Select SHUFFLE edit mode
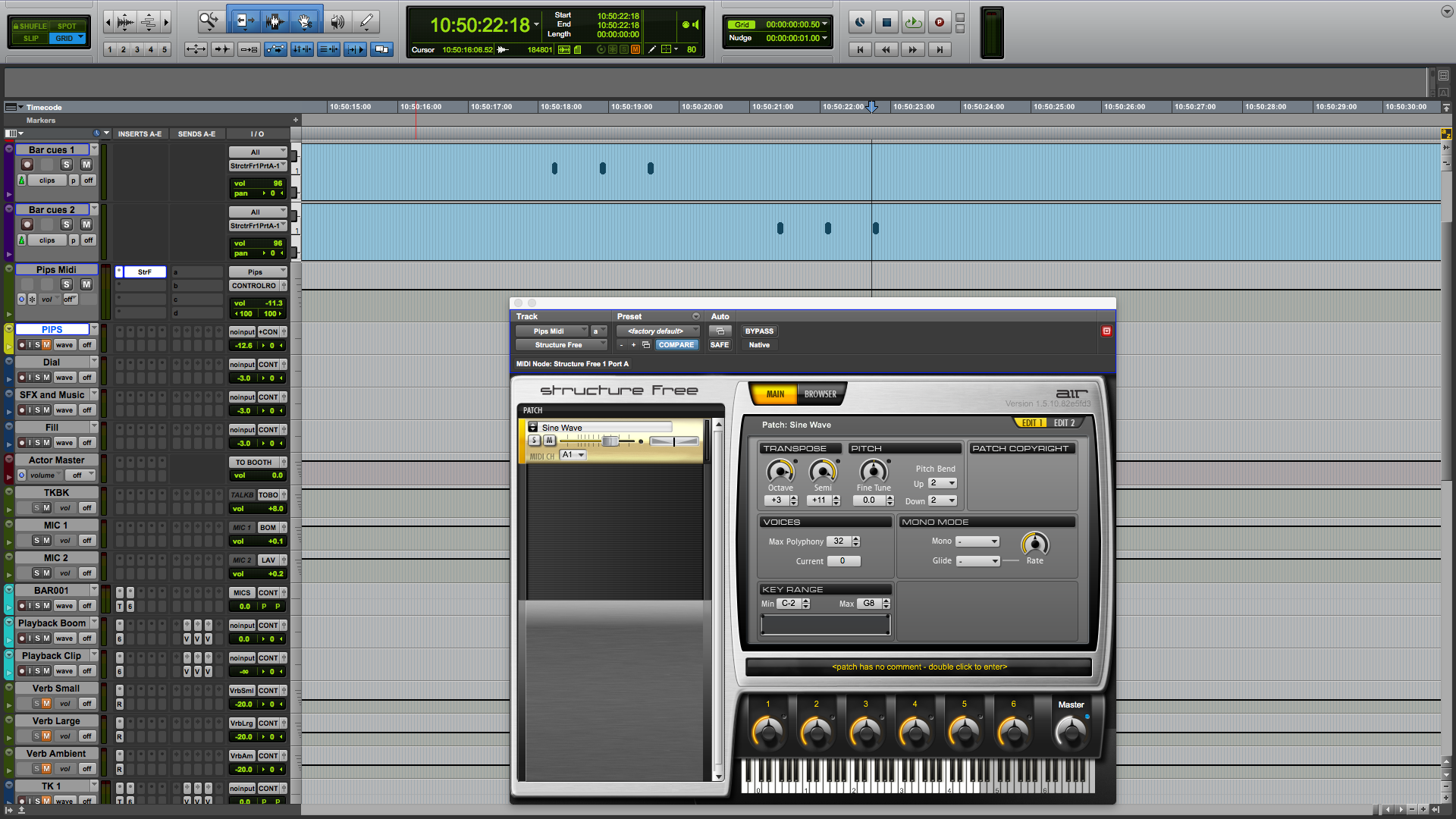This screenshot has height=819, width=1456. 30,26
